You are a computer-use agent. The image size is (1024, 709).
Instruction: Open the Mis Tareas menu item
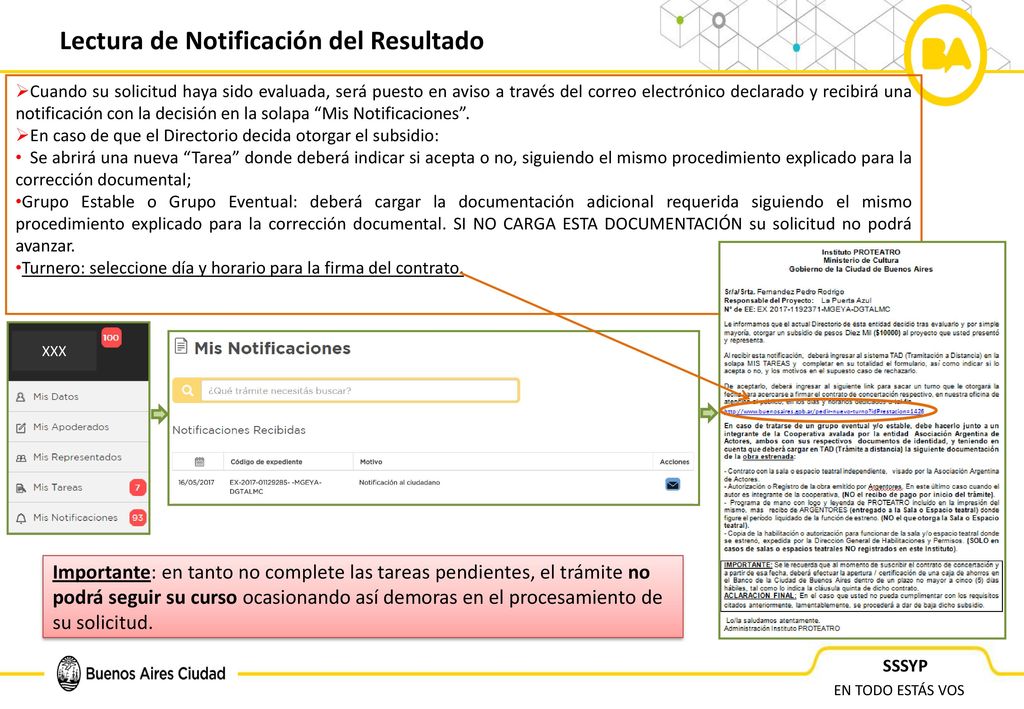(78, 487)
